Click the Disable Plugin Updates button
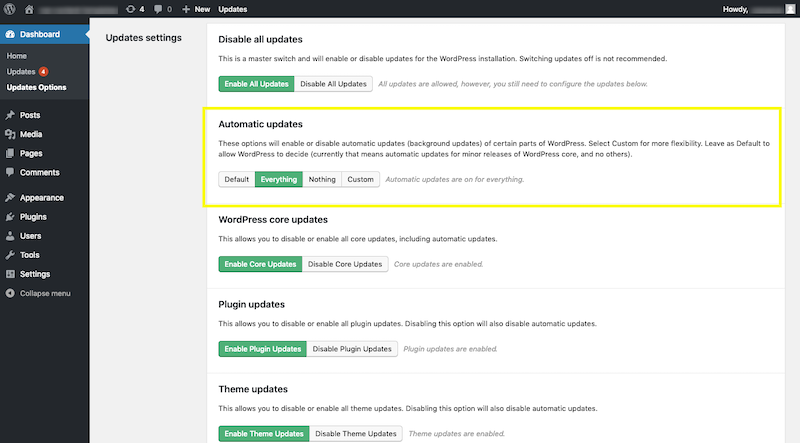800x443 pixels. 353,349
